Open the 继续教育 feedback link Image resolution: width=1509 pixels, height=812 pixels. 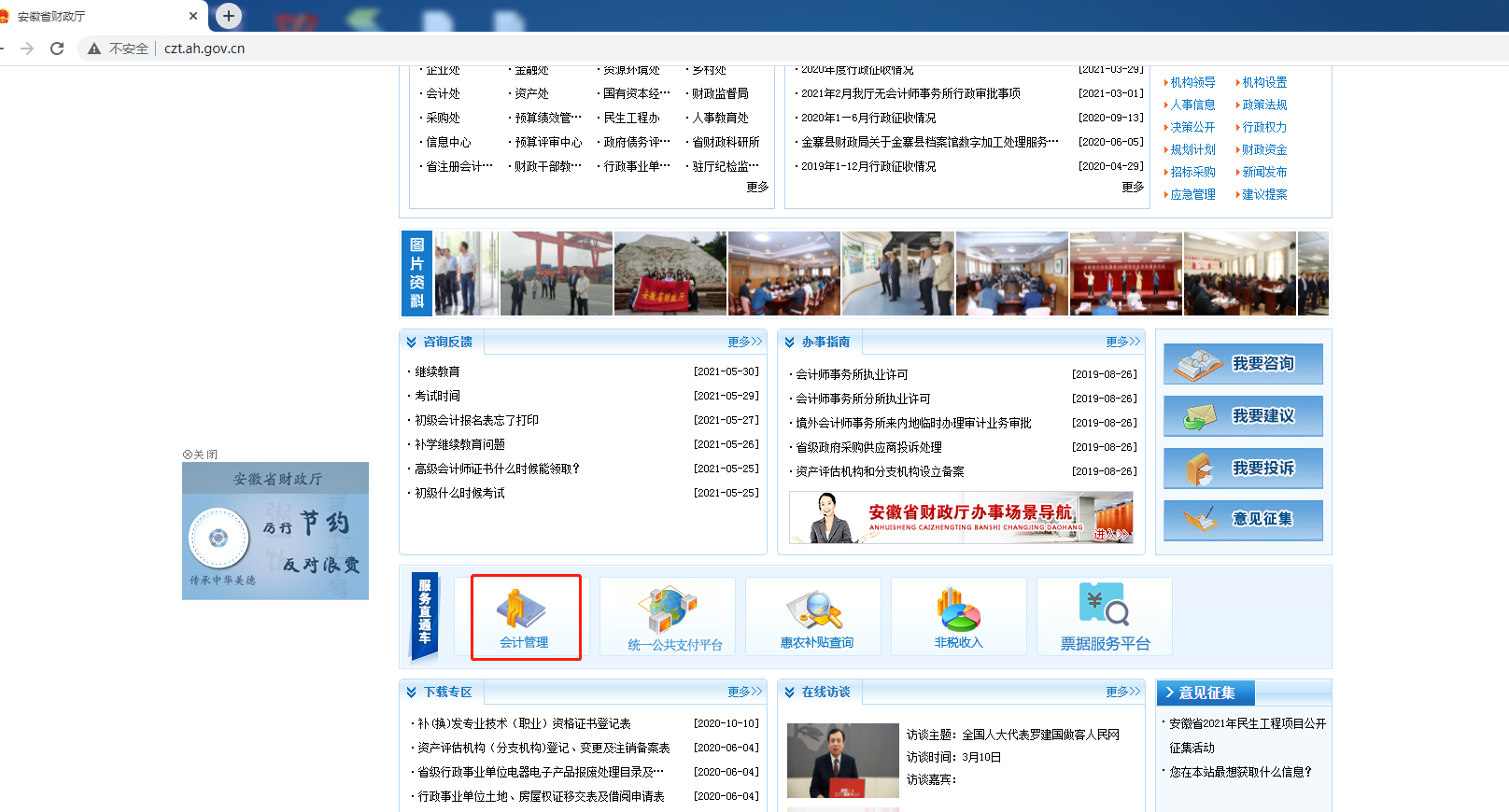click(x=437, y=371)
